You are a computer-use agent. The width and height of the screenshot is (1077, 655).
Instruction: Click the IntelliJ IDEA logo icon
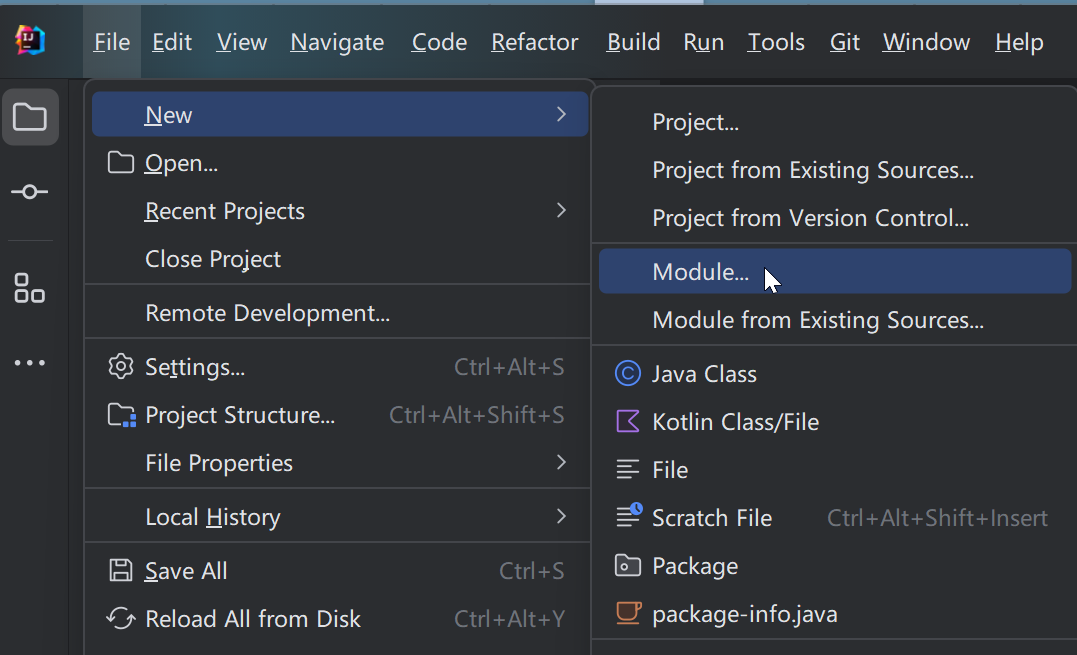coord(30,41)
